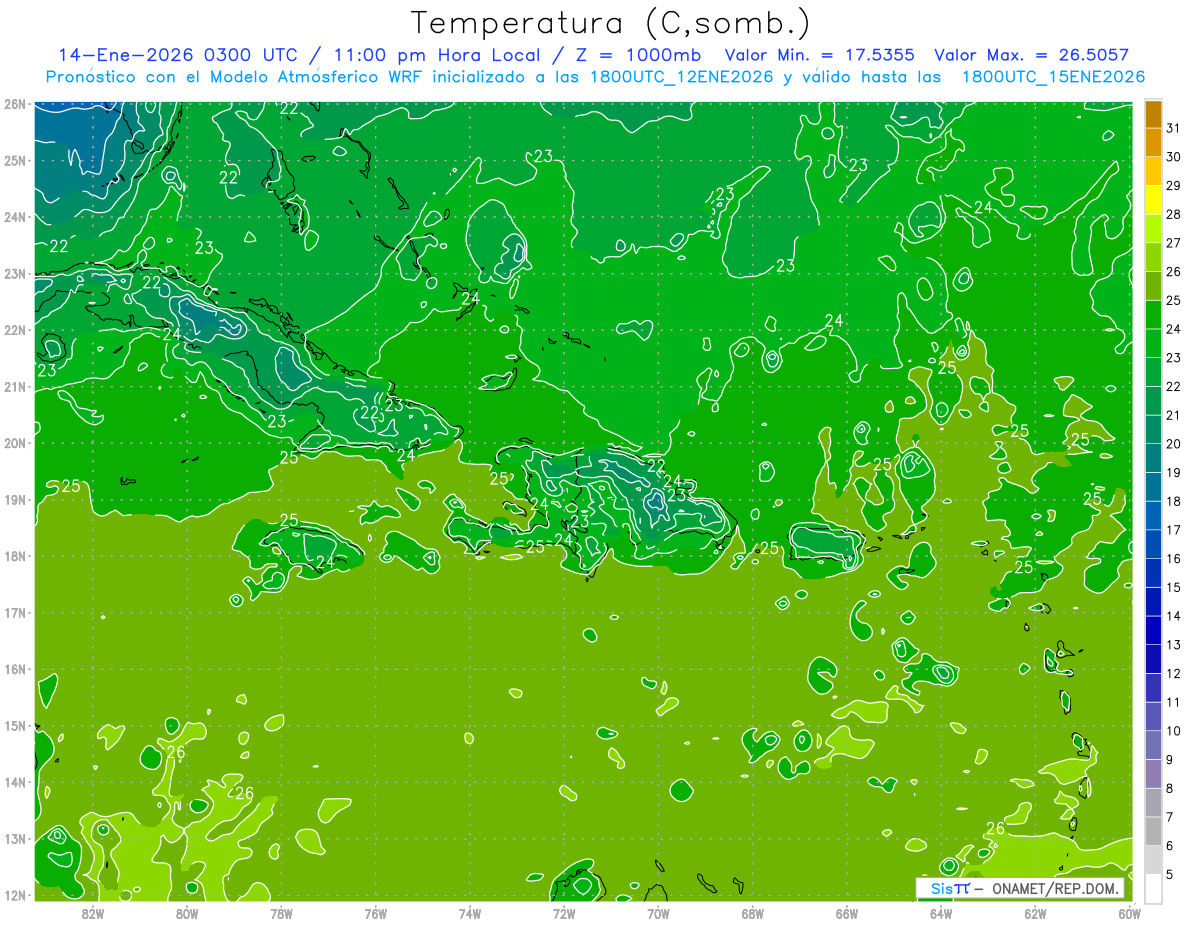Click the latitude axis label "26N"
Image resolution: width=1200 pixels, height=927 pixels.
point(14,104)
